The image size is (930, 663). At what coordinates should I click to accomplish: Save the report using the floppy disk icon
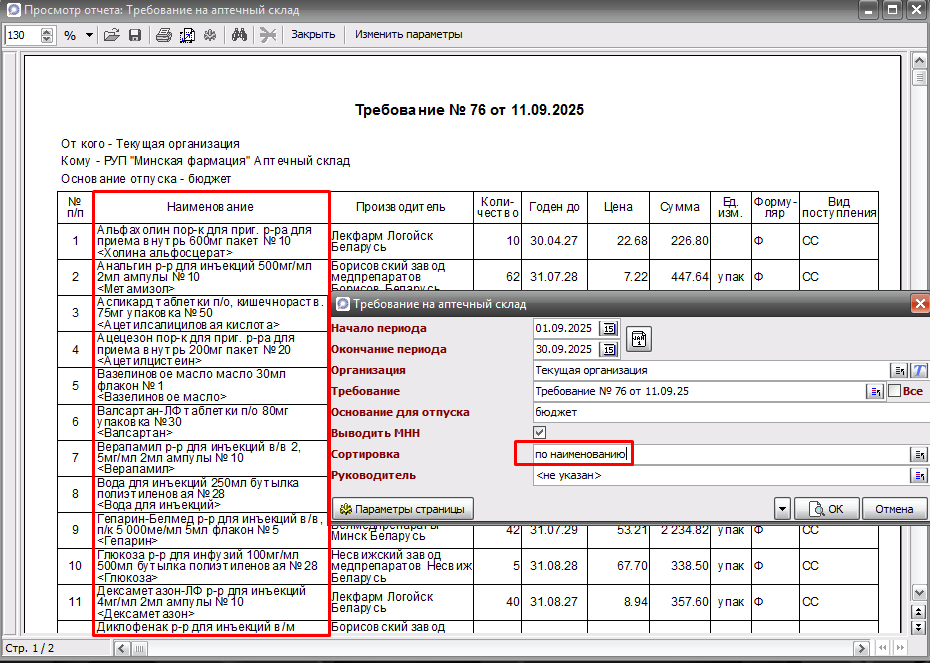(x=135, y=35)
